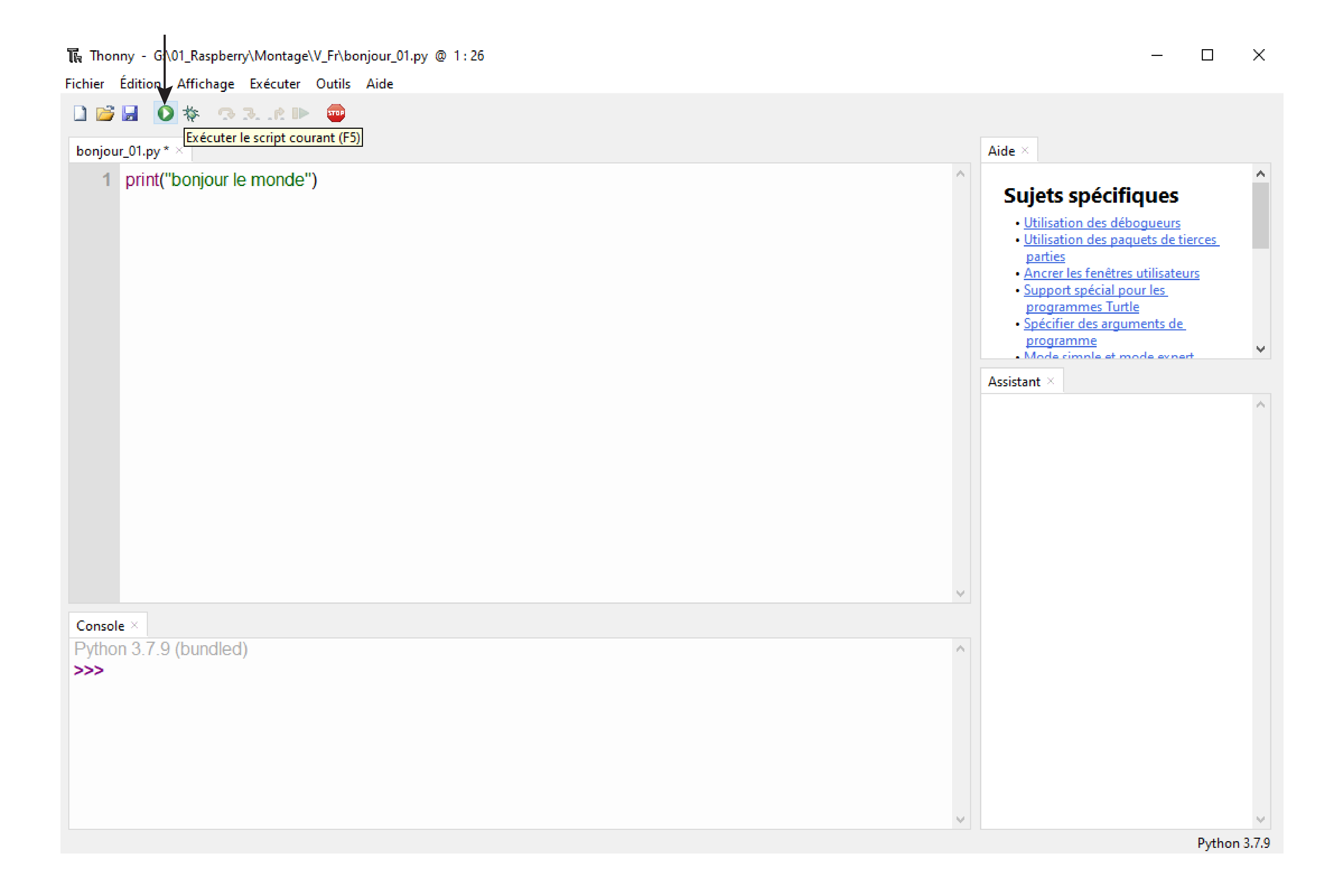Run current script with green play button
This screenshot has height=896, width=1344.
[166, 113]
